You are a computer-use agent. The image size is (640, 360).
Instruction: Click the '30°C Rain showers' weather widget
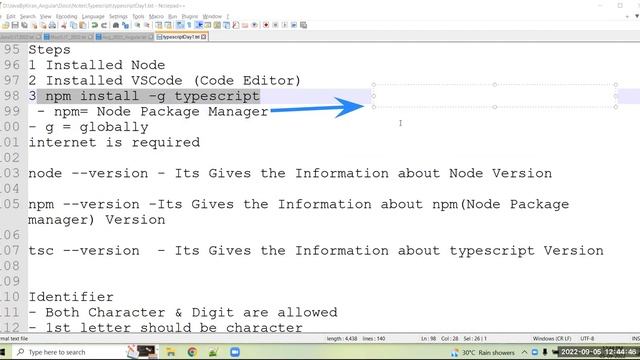[483, 352]
